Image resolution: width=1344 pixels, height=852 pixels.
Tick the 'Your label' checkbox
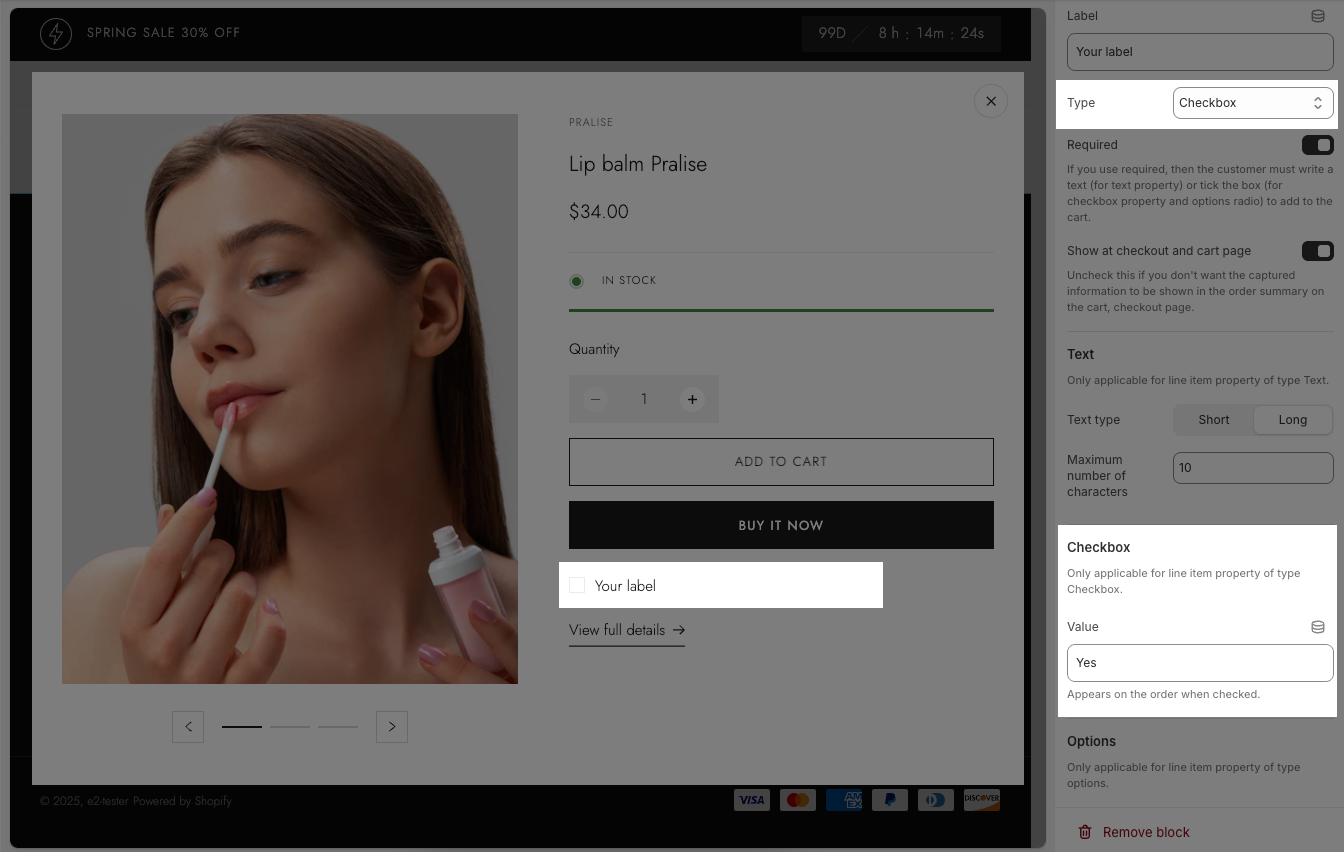pyautogui.click(x=577, y=585)
